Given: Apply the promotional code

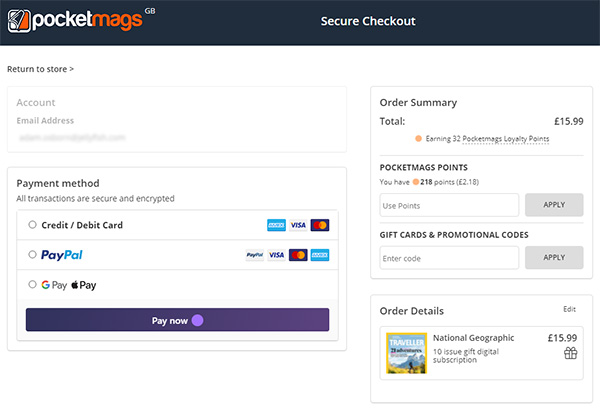Looking at the screenshot, I should [x=553, y=257].
